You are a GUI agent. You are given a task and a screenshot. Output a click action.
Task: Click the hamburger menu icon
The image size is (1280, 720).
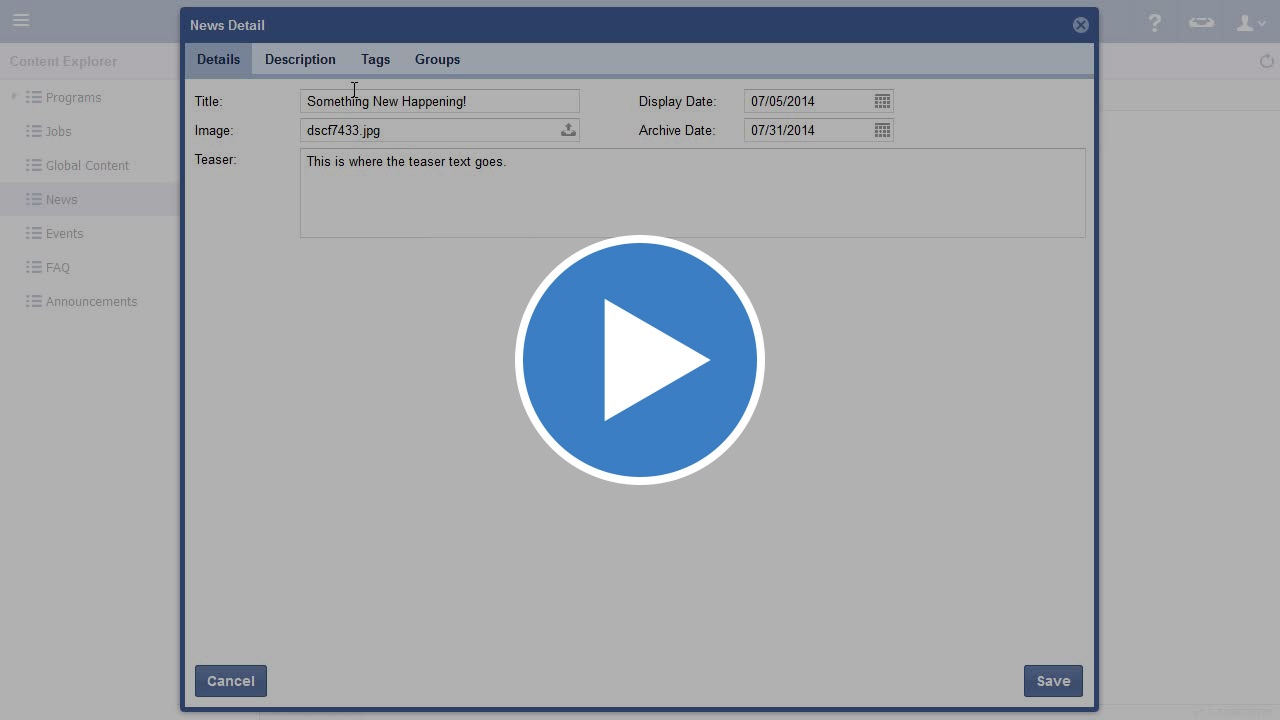click(21, 20)
